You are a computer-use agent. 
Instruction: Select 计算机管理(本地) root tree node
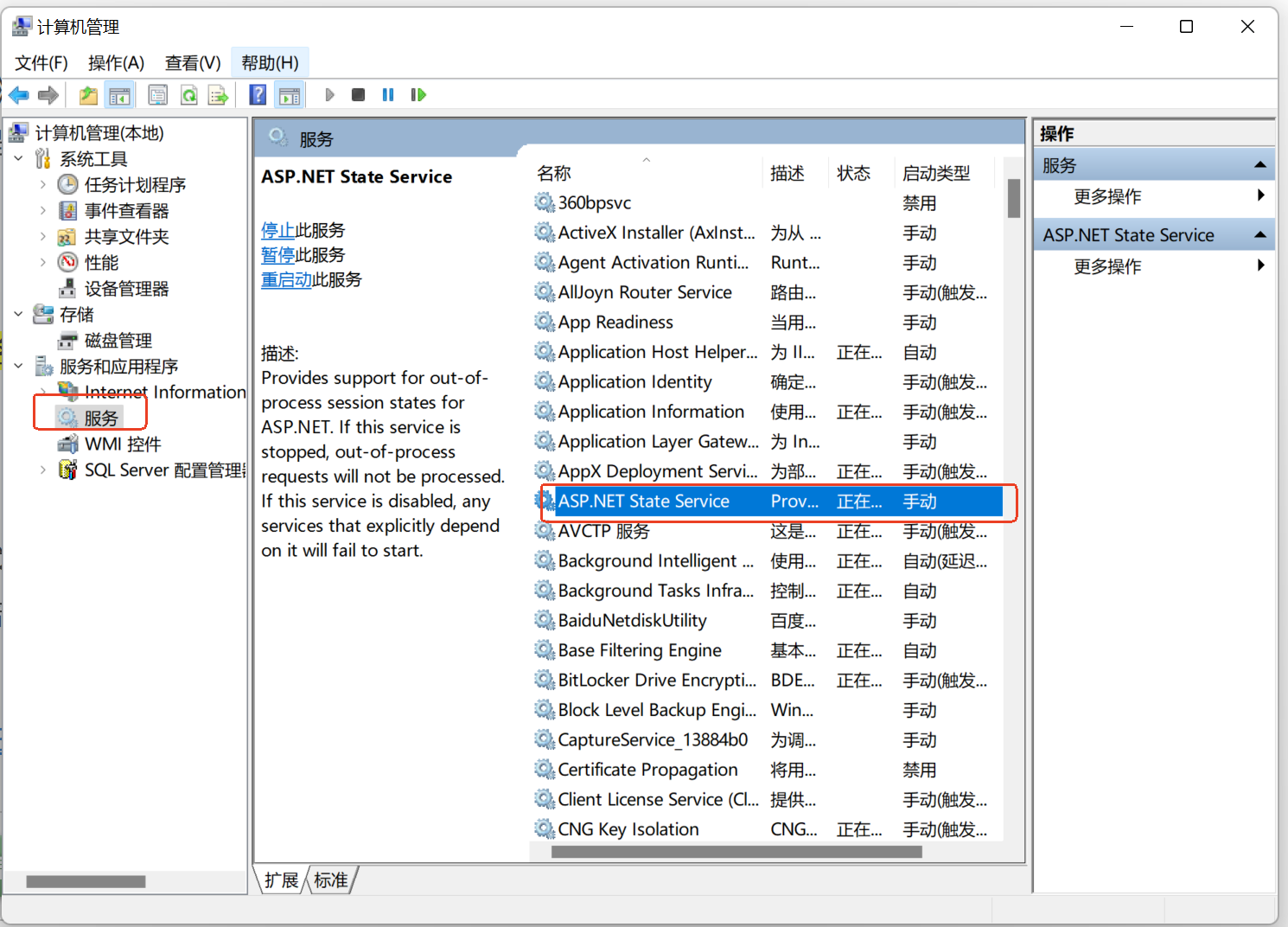click(99, 132)
